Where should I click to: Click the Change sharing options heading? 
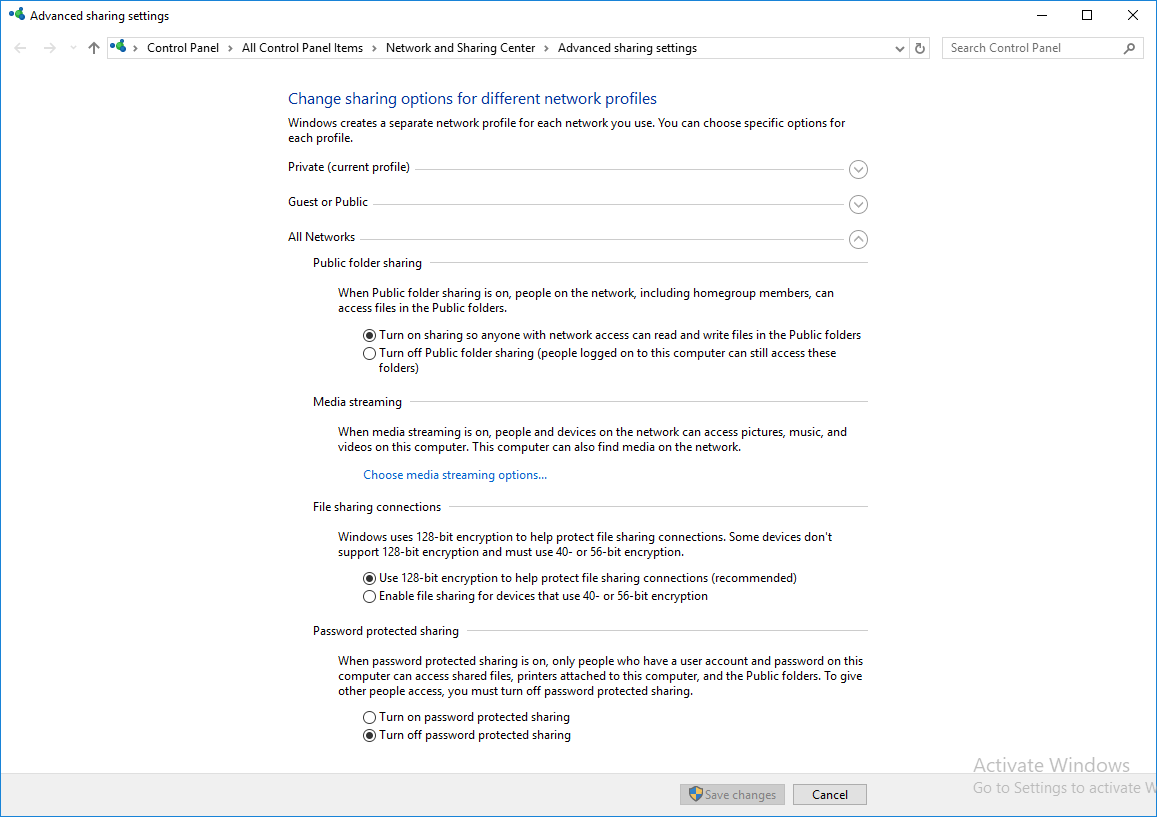(x=472, y=99)
